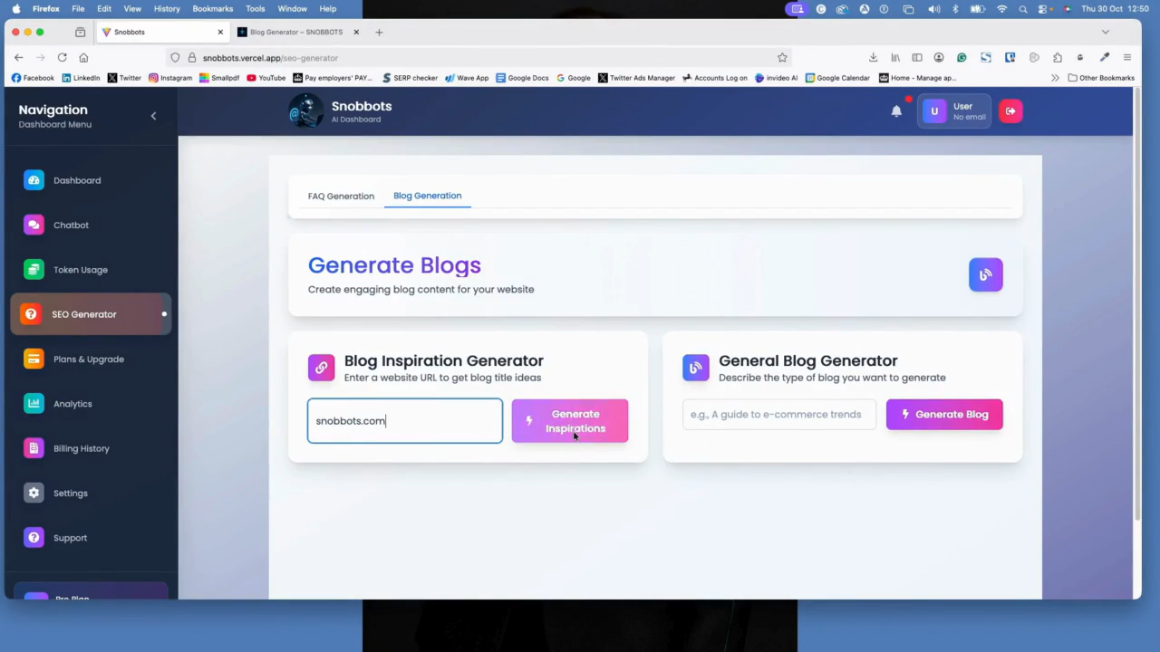Open Plans & Upgrade in the sidebar
This screenshot has width=1160, height=652.
(x=90, y=359)
